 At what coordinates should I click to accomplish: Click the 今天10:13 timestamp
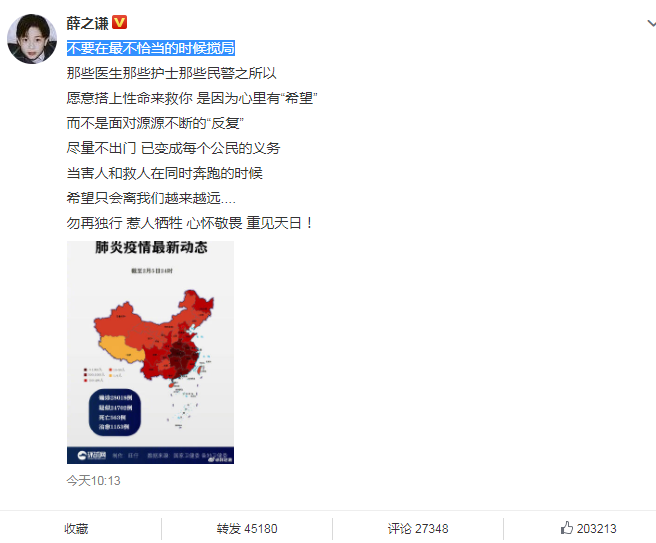pyautogui.click(x=93, y=481)
